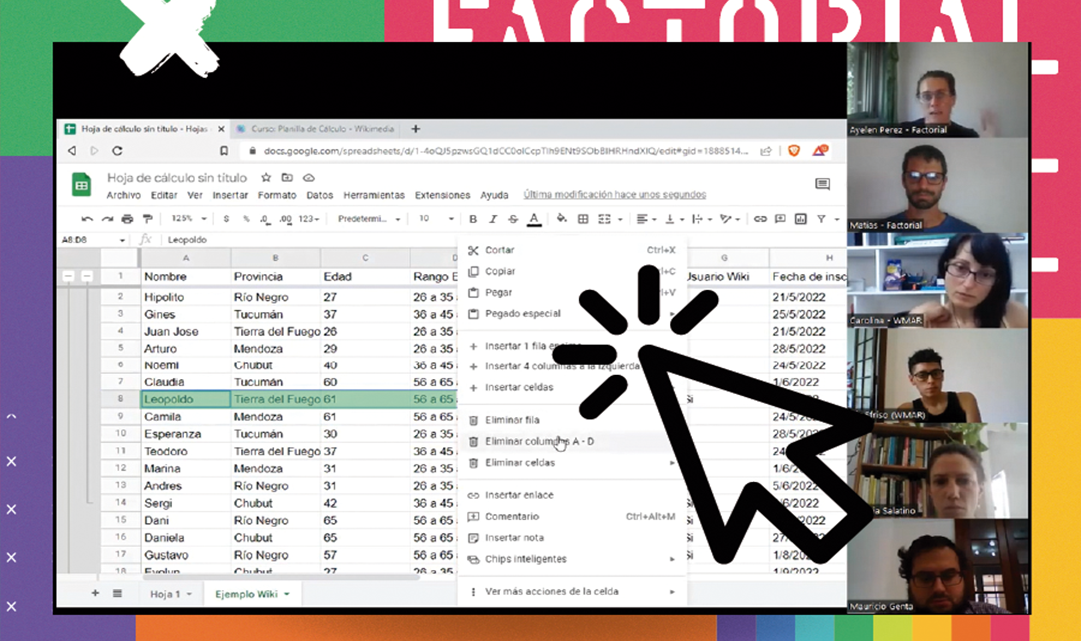Viewport: 1081px width, 641px height.
Task: Toggle bold formatting with the B button
Action: point(474,219)
